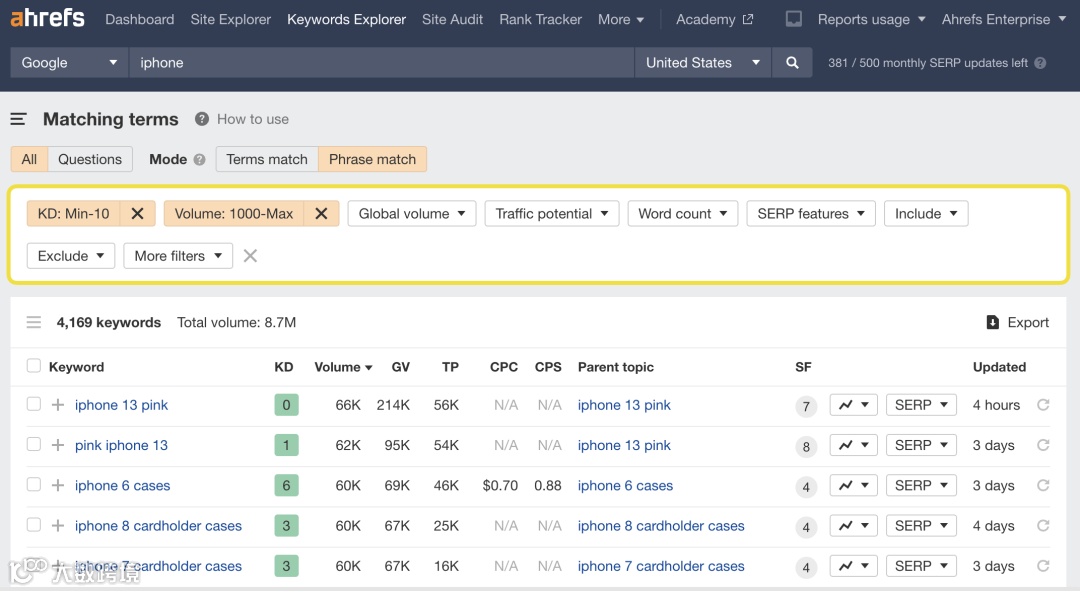This screenshot has height=592, width=1080.
Task: Click the hamburger menu beside Matching terms
Action: [x=18, y=119]
